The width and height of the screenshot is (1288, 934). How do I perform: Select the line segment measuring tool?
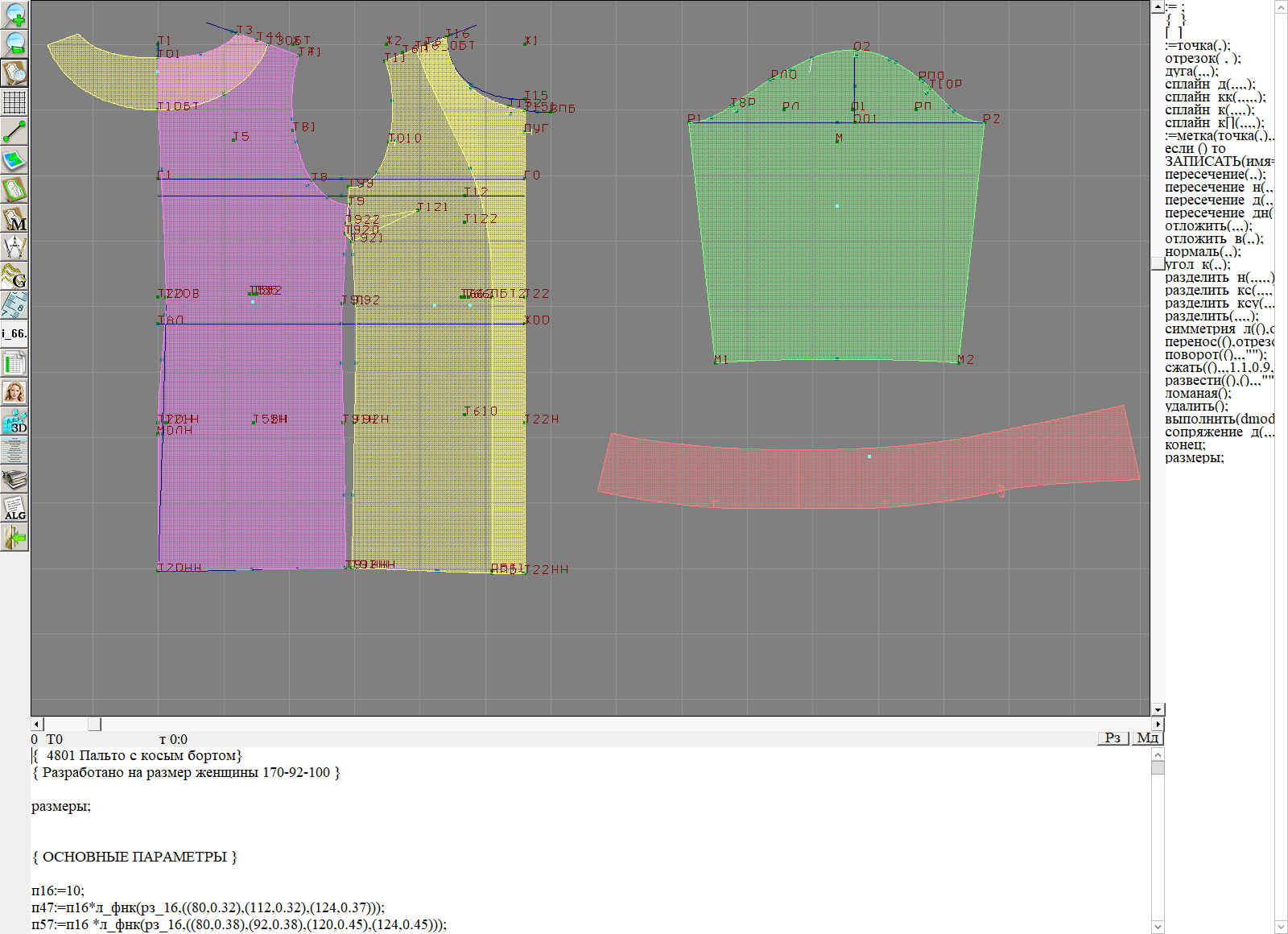tap(14, 131)
